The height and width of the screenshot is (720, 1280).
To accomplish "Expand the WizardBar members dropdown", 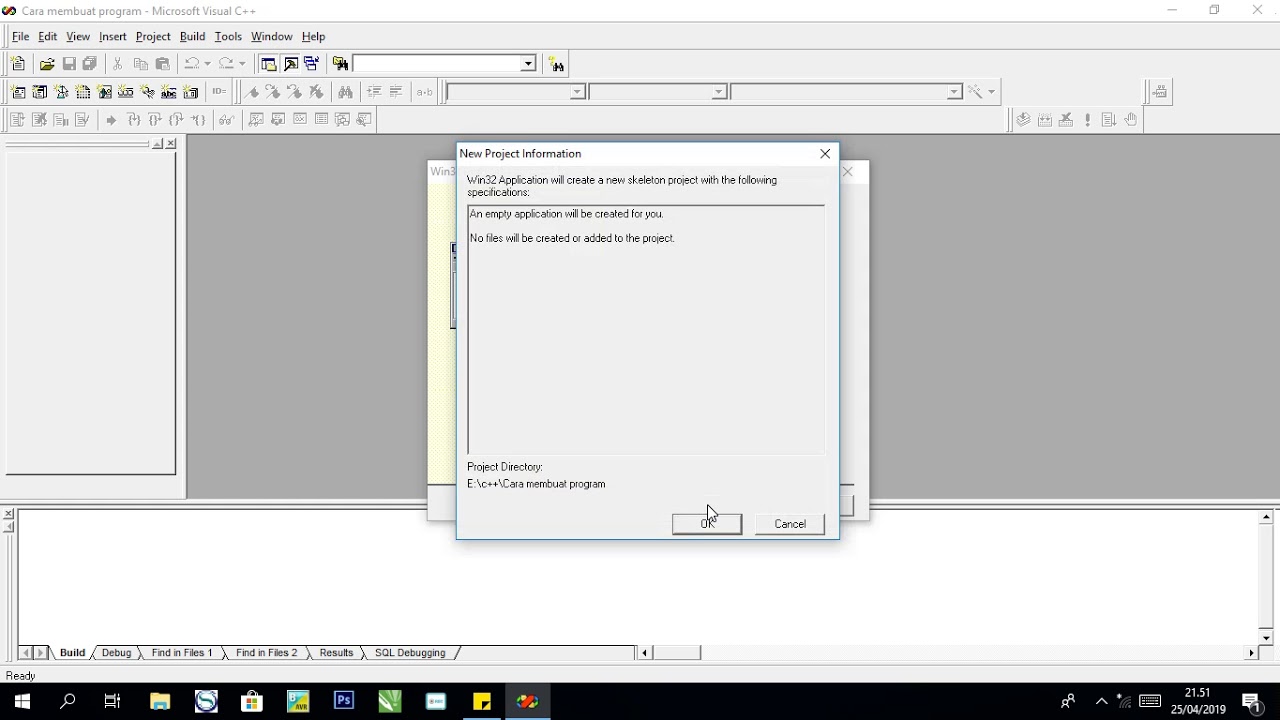I will (954, 92).
